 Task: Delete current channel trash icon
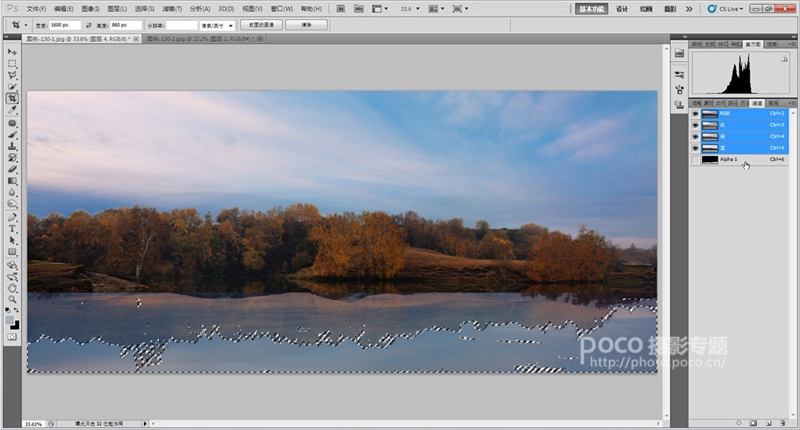click(783, 423)
